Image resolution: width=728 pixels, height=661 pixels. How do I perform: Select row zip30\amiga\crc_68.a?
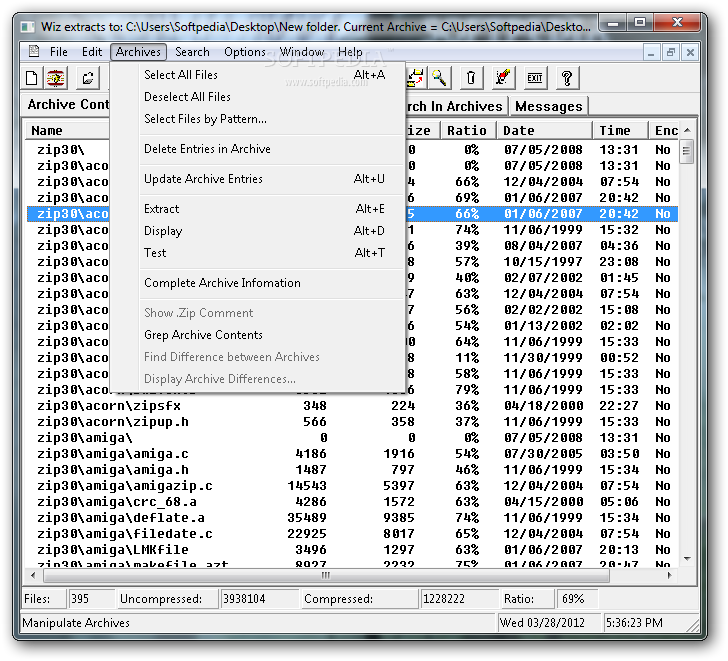[353, 502]
